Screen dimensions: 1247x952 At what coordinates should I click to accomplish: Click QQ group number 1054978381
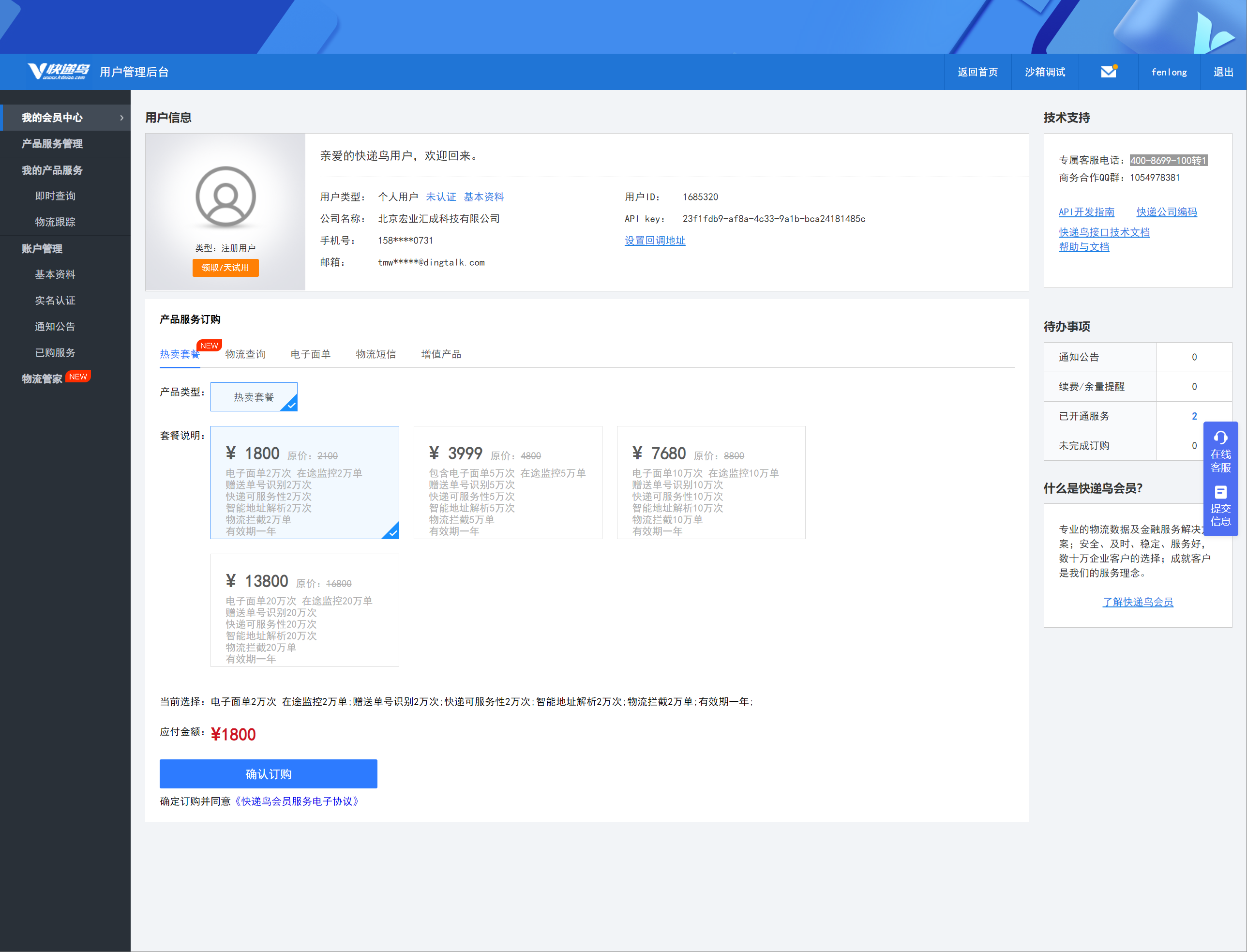pyautogui.click(x=1155, y=177)
